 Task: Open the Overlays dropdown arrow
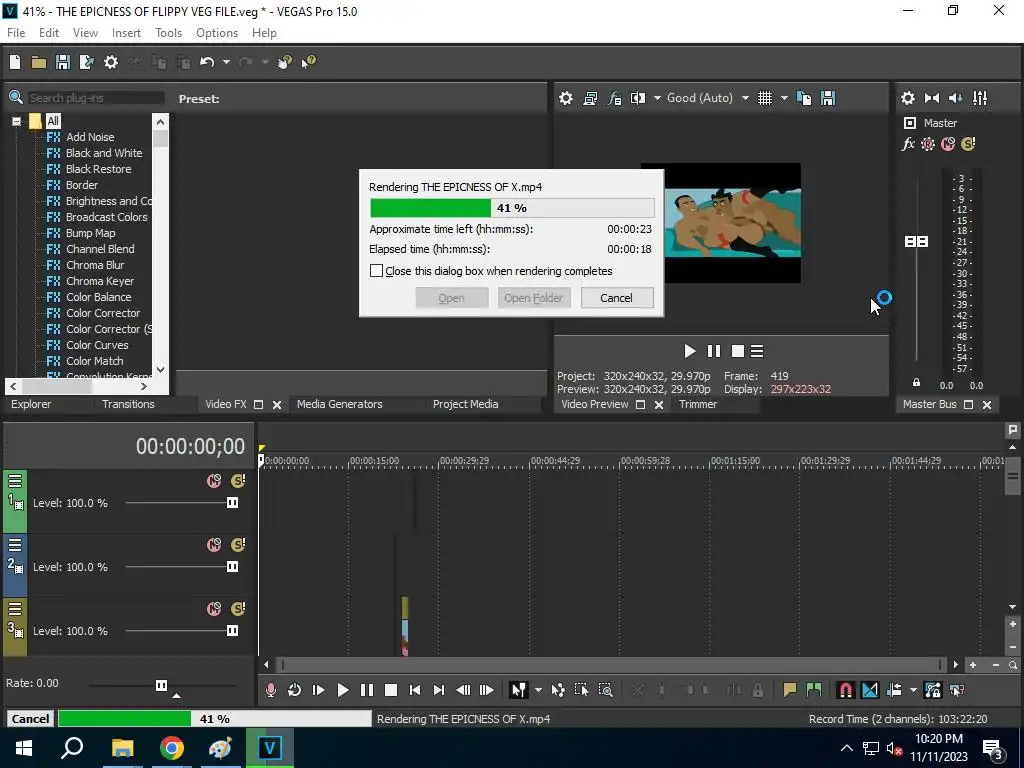coord(784,98)
